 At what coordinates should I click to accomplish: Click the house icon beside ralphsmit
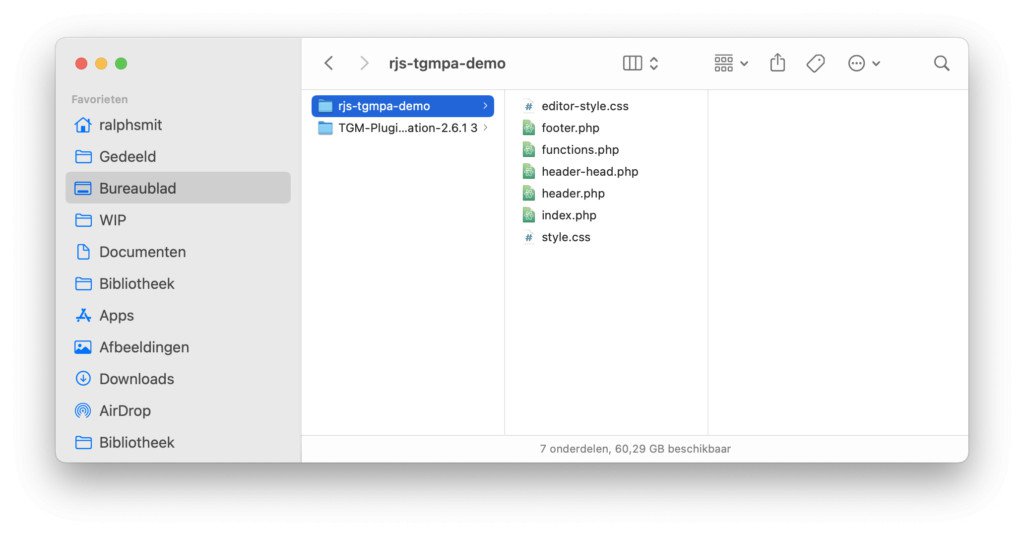click(83, 125)
